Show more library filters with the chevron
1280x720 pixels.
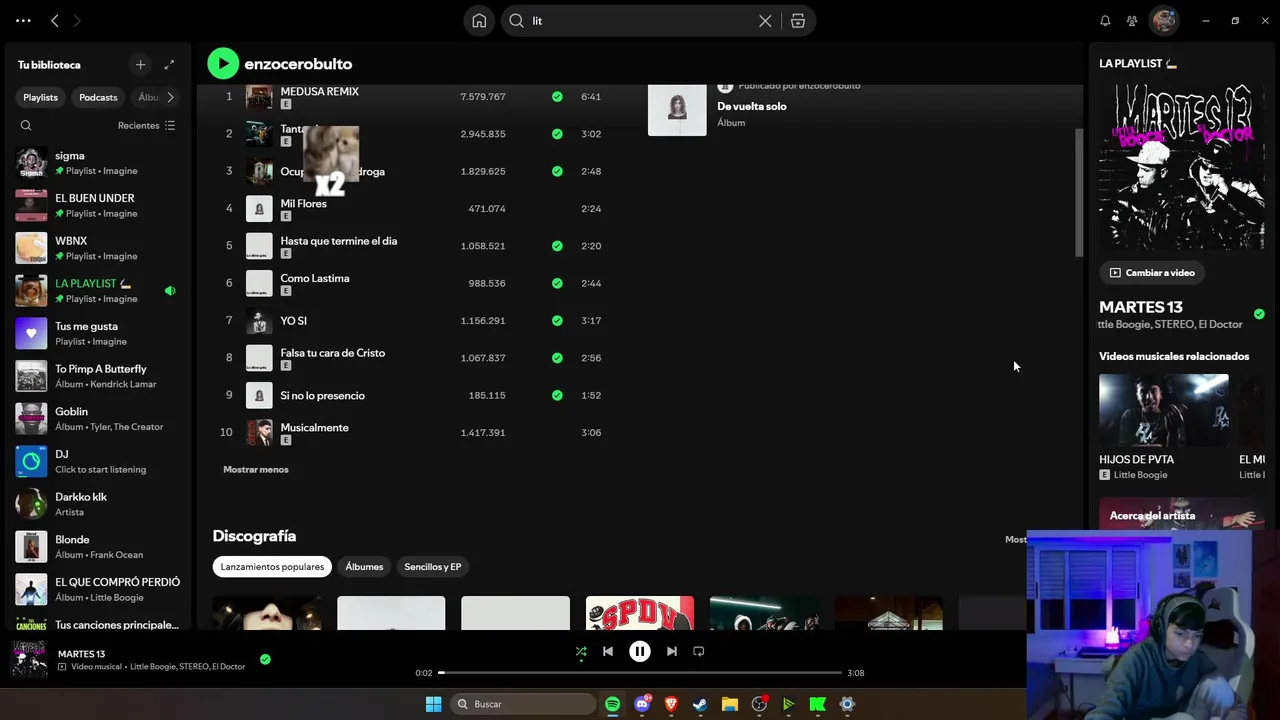[170, 97]
